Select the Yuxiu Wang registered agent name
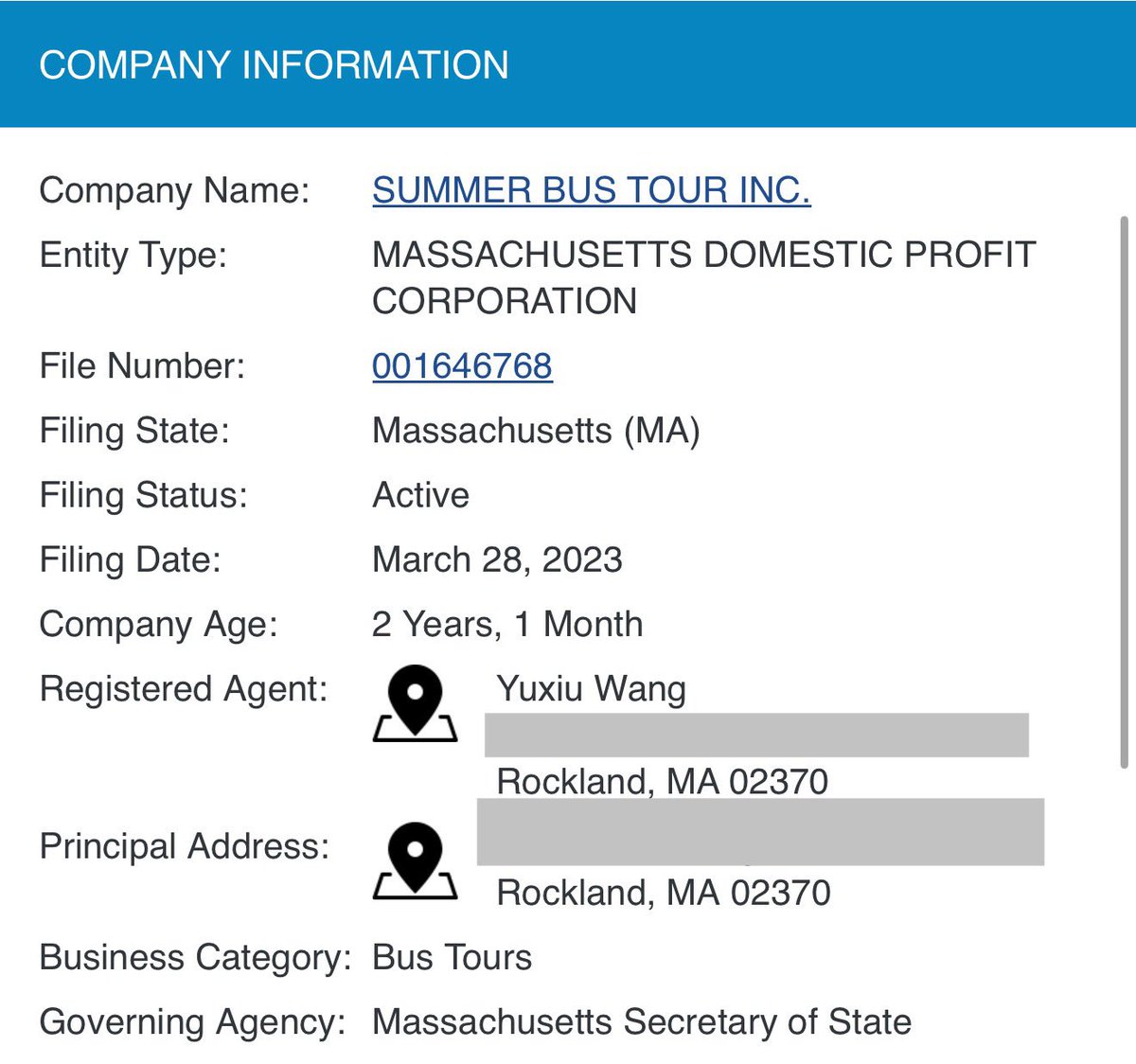The width and height of the screenshot is (1136, 1064). (592, 689)
